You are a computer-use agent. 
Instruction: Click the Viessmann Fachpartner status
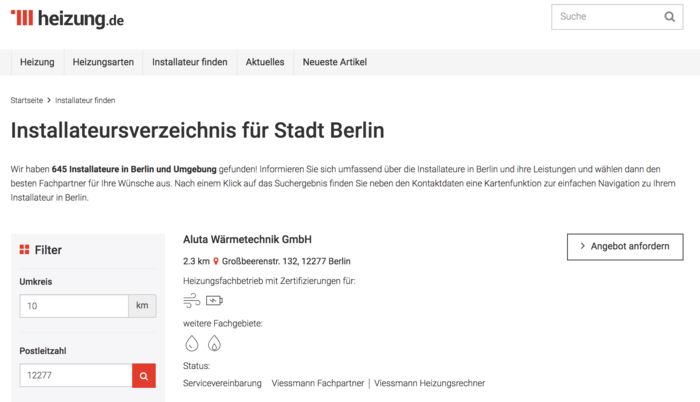[x=318, y=383]
